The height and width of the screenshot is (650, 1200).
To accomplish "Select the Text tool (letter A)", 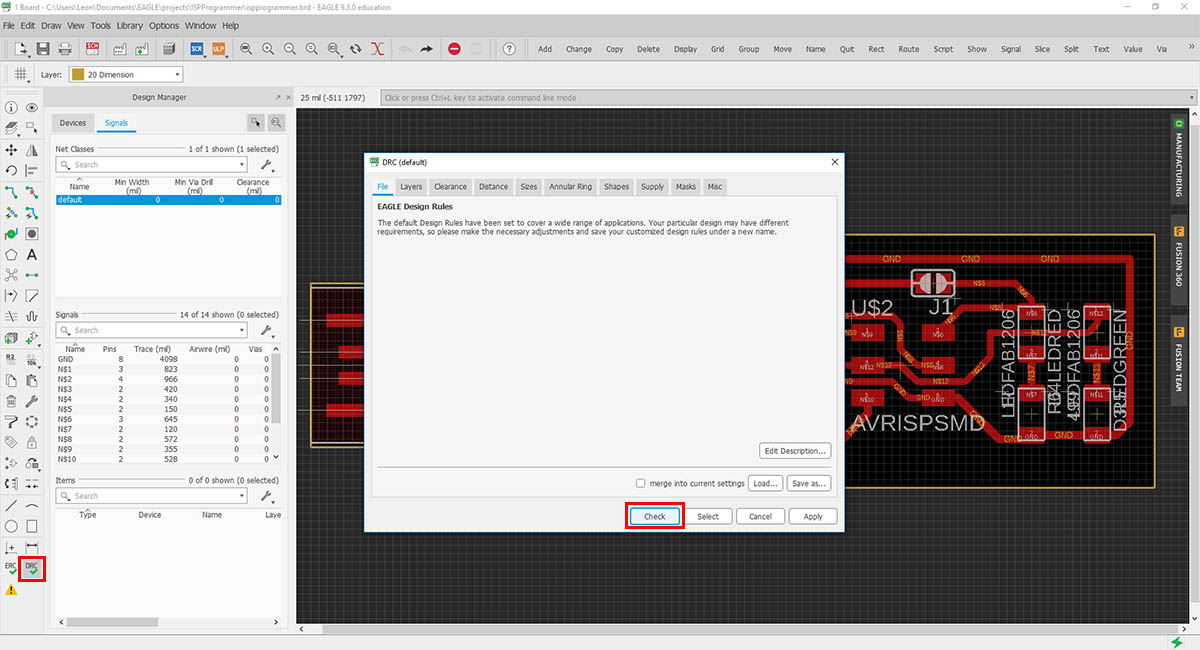I will (x=32, y=255).
